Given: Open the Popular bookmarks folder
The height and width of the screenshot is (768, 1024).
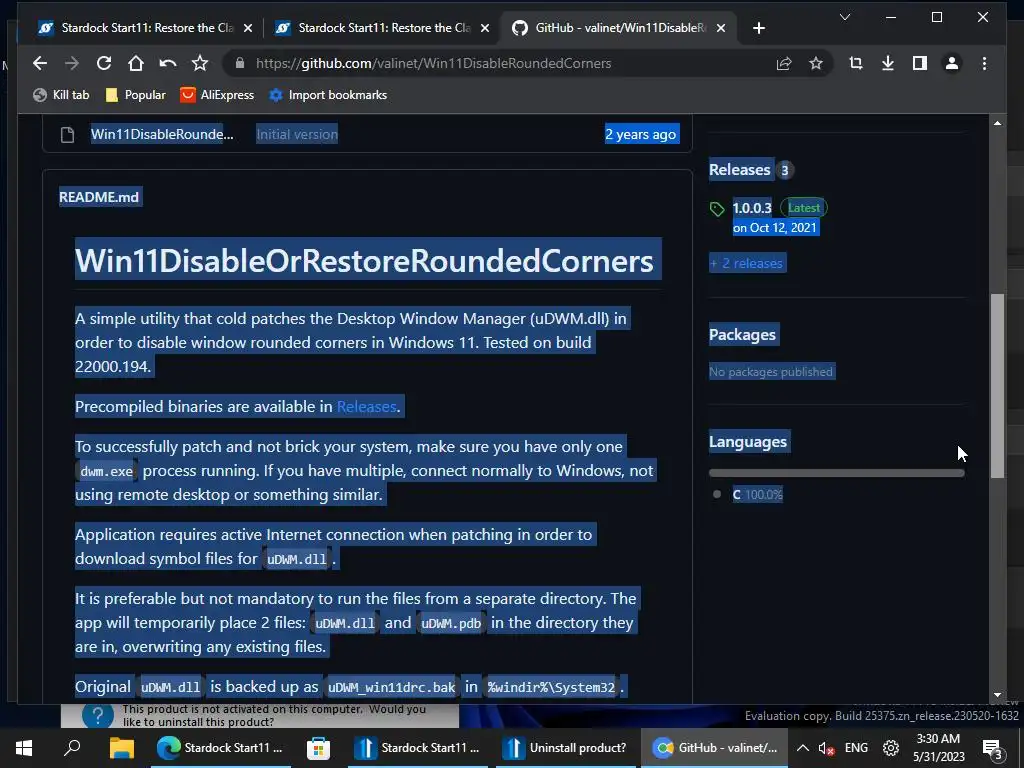Looking at the screenshot, I should (136, 95).
